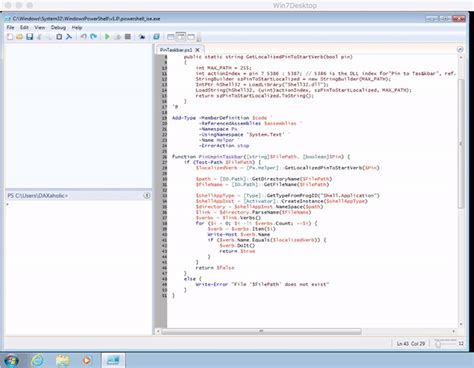
Task: Open a script using the folder icon
Action: tap(20, 37)
